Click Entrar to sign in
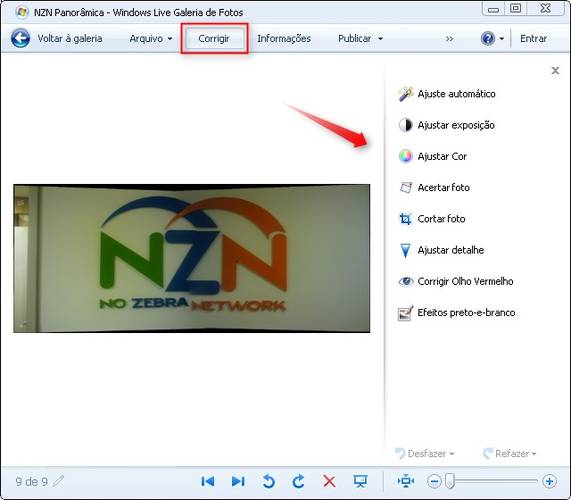 pyautogui.click(x=533, y=38)
